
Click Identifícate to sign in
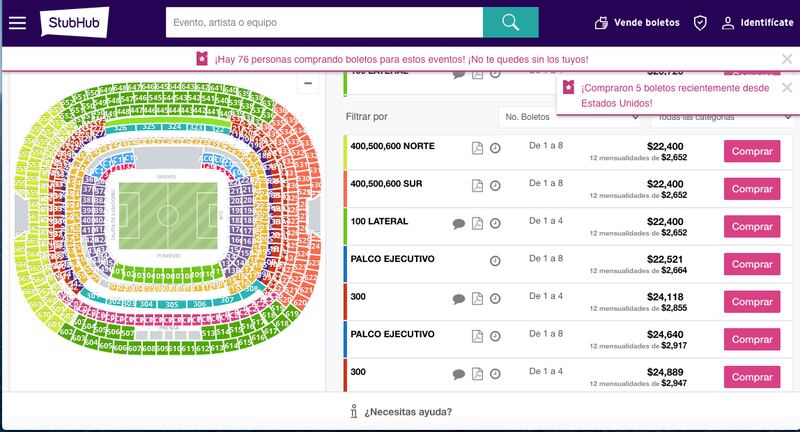(758, 22)
